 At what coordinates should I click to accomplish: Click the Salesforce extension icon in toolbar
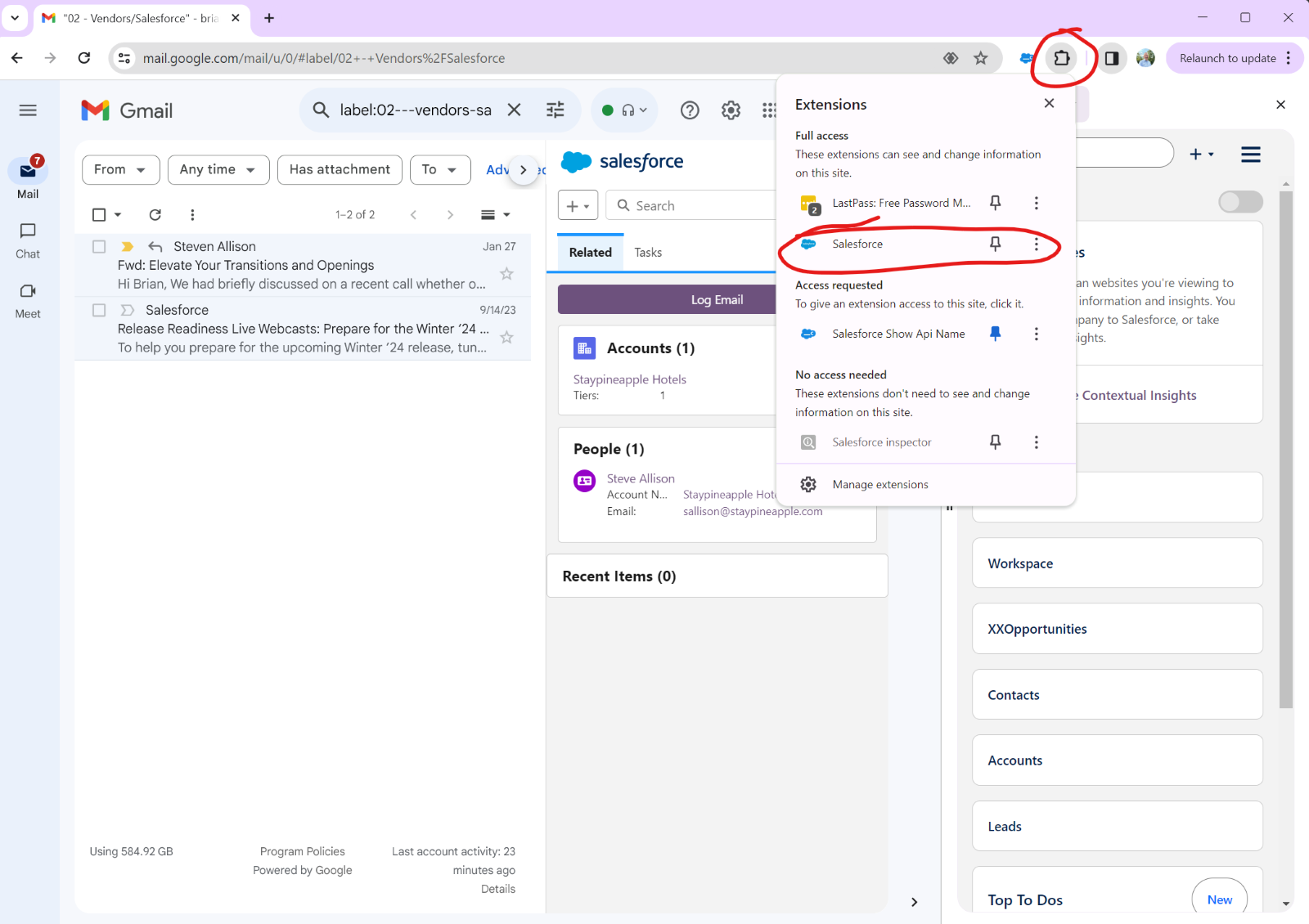pyautogui.click(x=1026, y=58)
